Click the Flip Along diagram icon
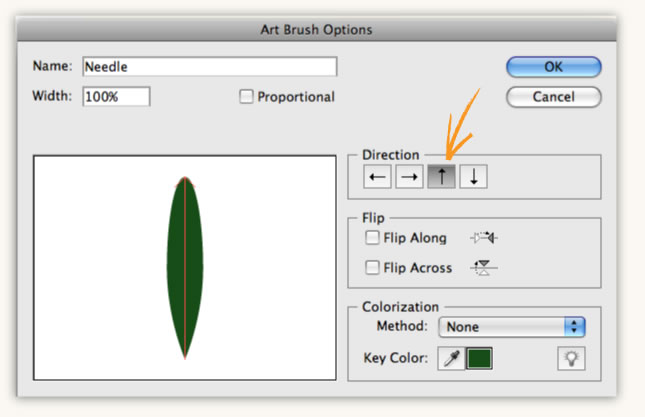 [x=484, y=238]
